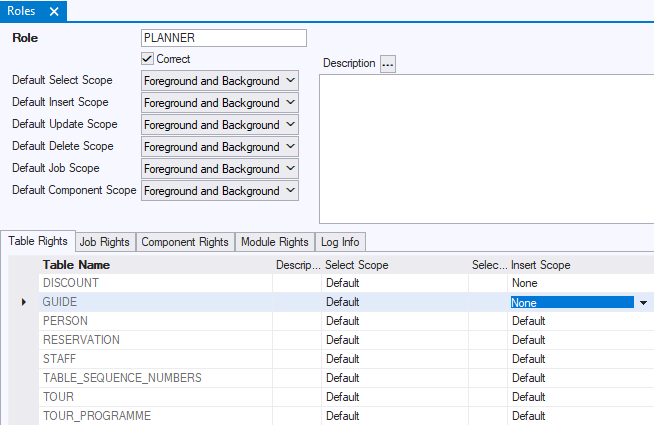Image resolution: width=654 pixels, height=425 pixels.
Task: Switch to the Job Rights tab
Action: coord(104,242)
